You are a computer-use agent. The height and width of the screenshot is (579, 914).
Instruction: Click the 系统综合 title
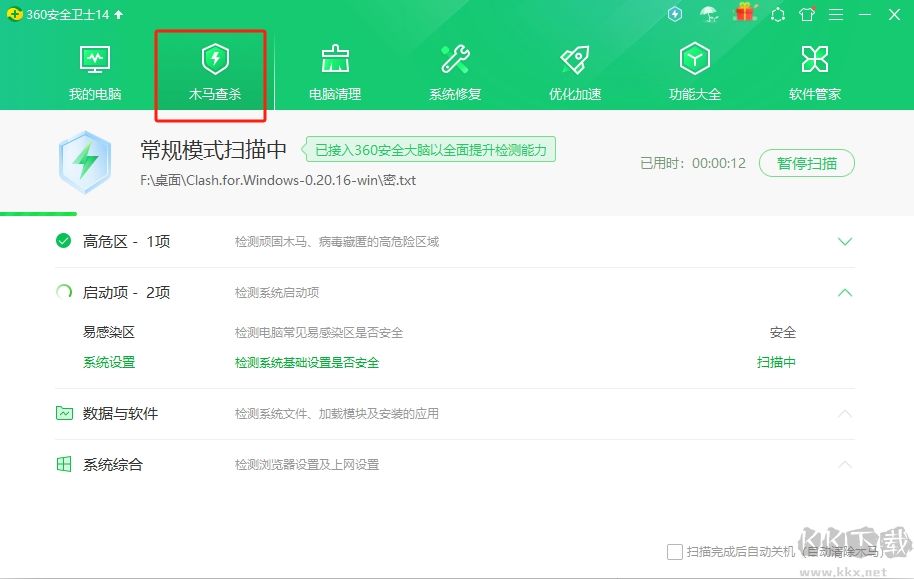(113, 465)
